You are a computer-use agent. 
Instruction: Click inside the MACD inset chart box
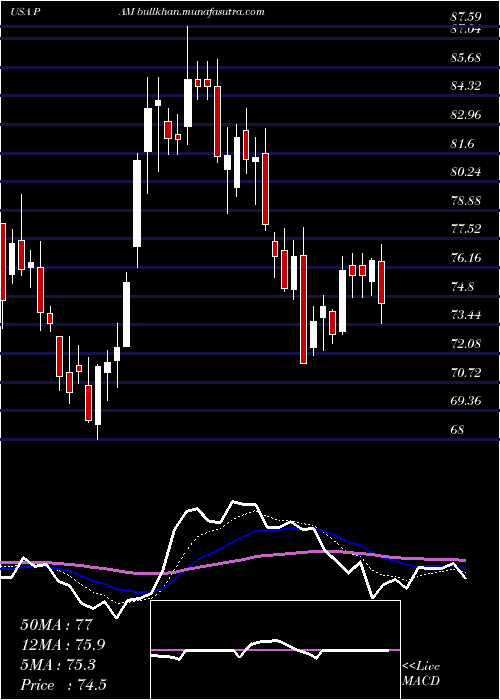275,650
